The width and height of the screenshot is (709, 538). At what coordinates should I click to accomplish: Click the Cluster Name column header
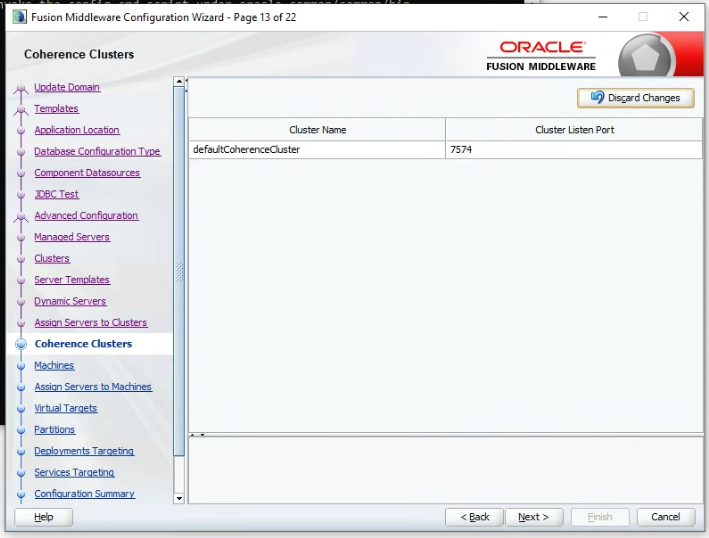coord(317,130)
